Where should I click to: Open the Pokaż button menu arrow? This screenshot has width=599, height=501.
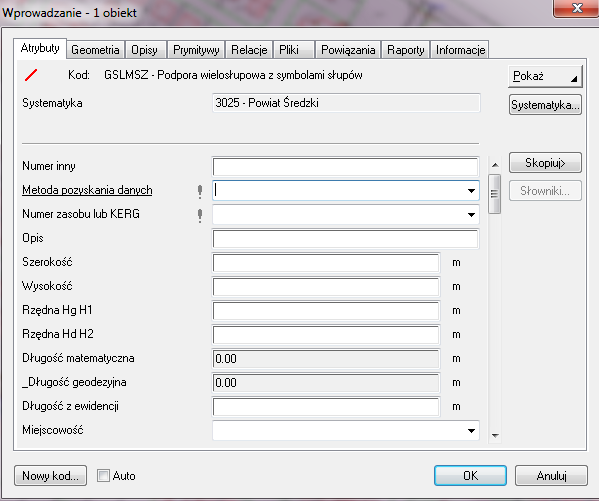pyautogui.click(x=573, y=79)
